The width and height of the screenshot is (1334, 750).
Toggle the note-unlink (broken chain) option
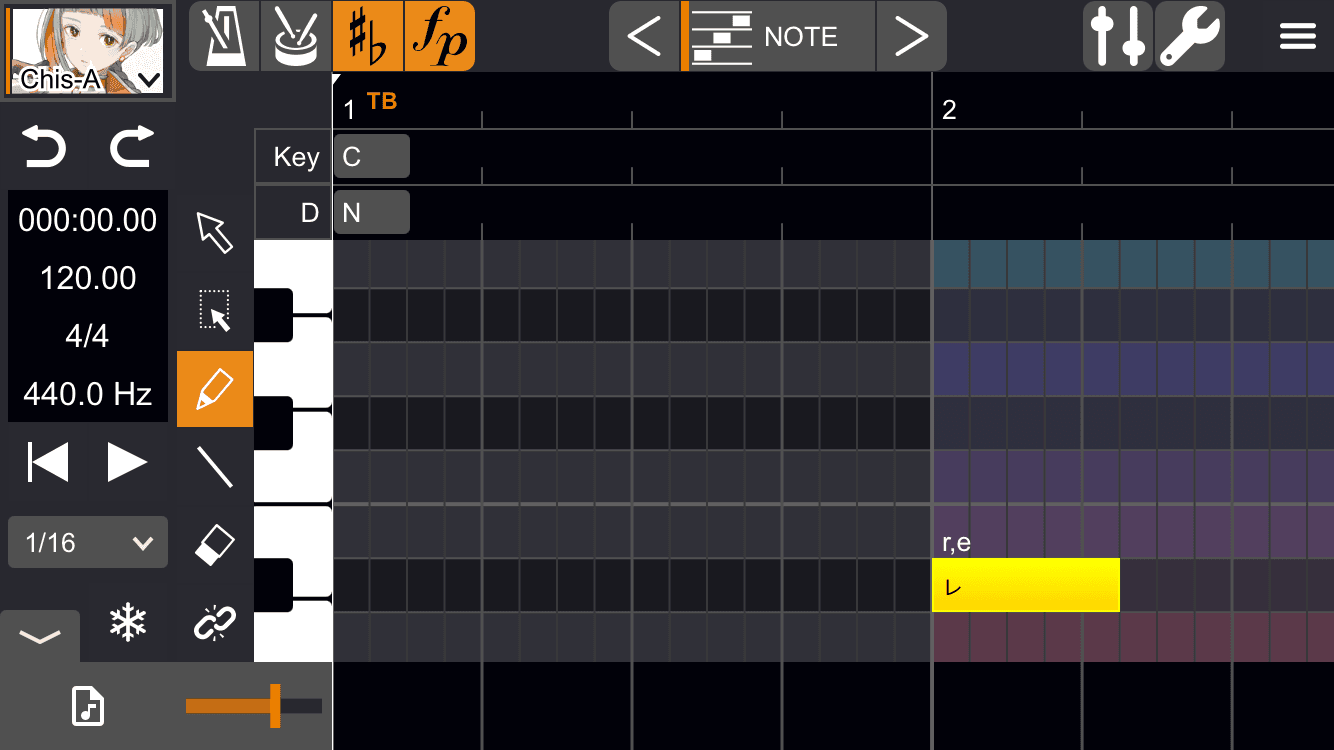214,622
